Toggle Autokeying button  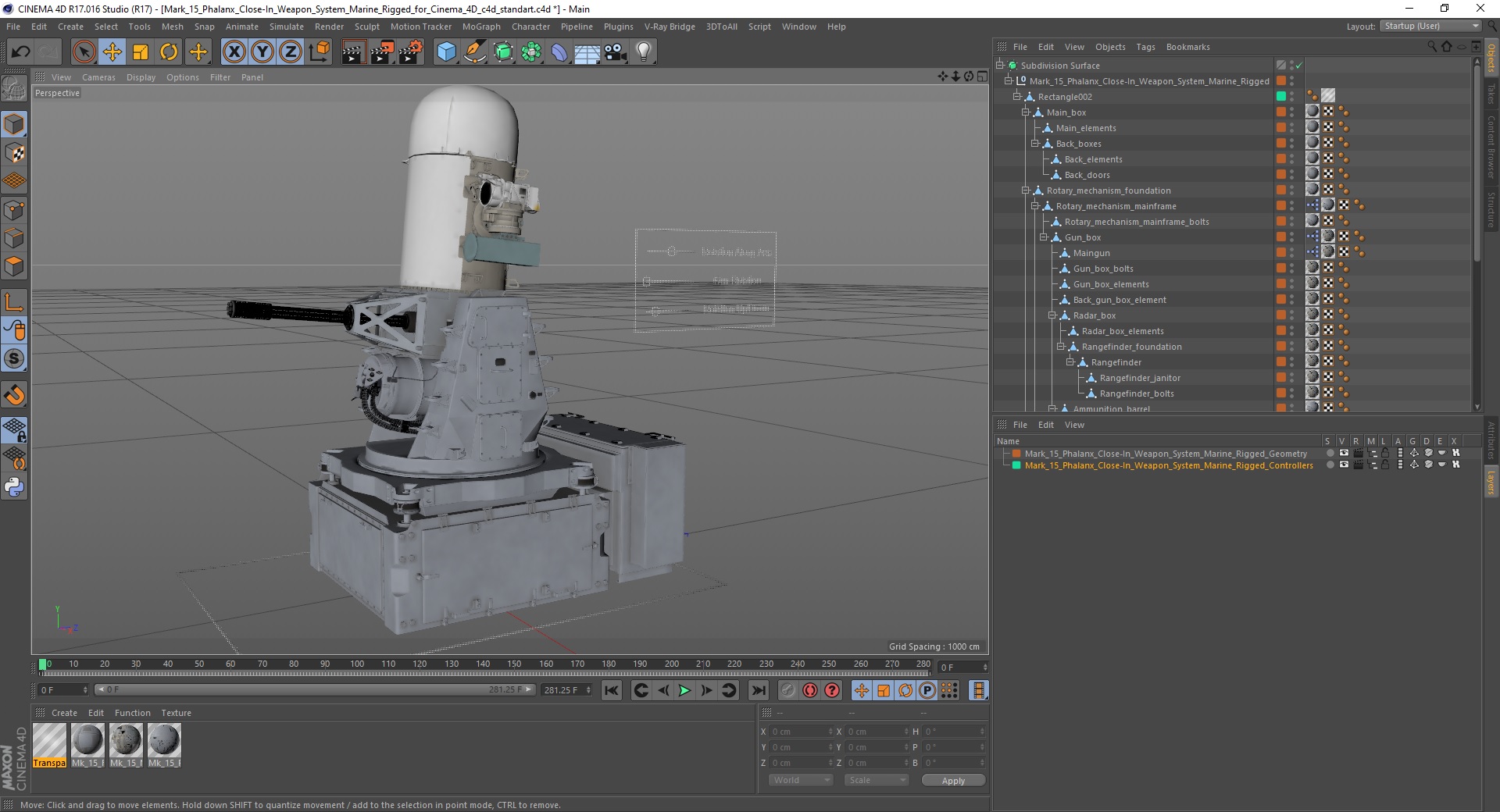point(810,690)
